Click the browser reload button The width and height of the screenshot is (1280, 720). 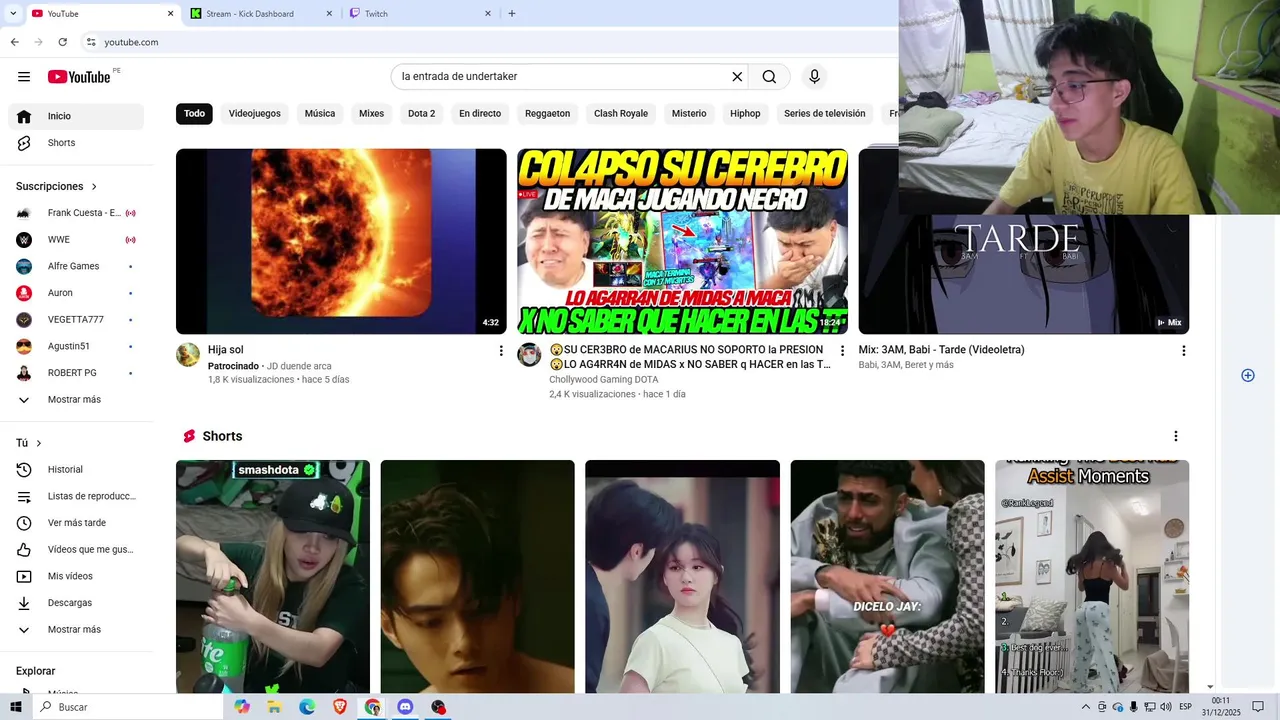pos(63,42)
